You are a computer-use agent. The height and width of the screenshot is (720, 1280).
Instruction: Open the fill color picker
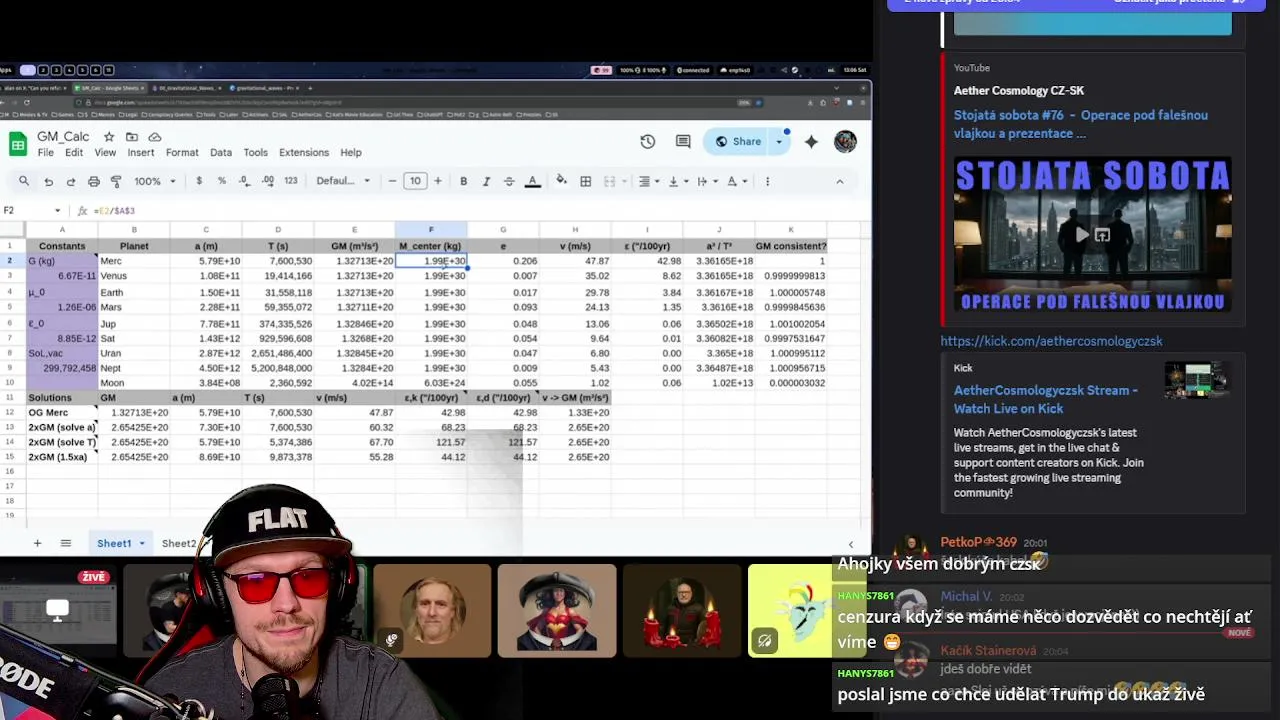(561, 181)
